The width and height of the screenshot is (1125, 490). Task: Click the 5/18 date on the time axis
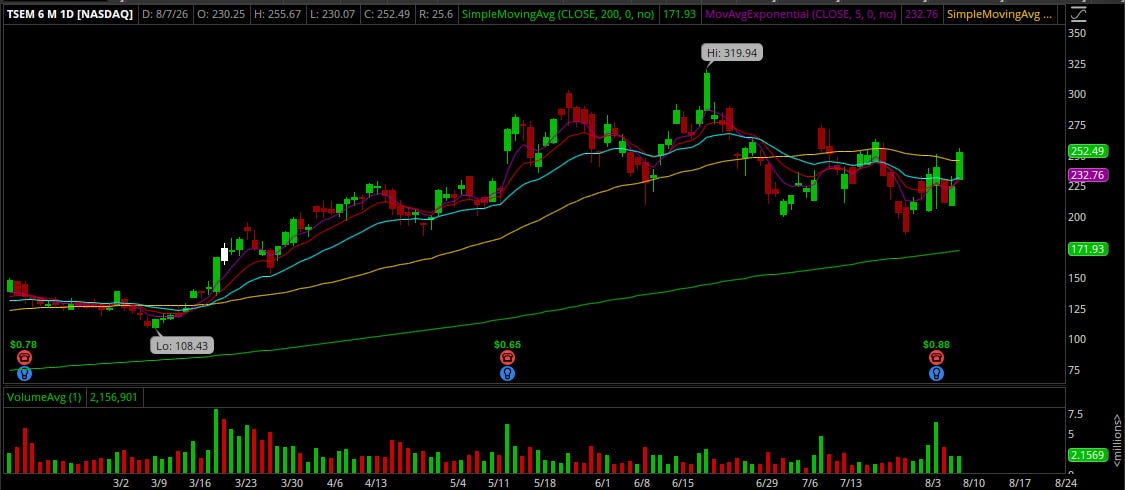[545, 483]
